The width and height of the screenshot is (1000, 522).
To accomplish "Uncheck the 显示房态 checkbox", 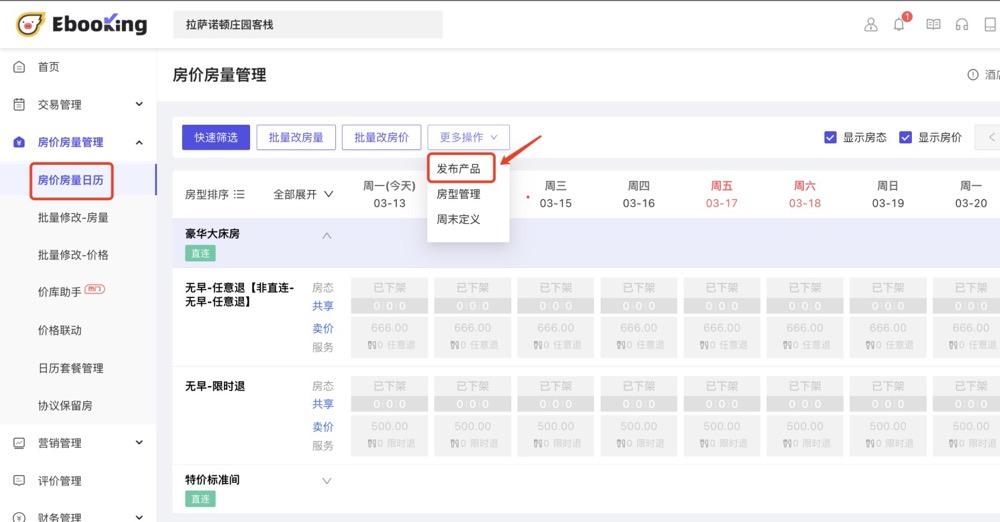I will click(x=830, y=138).
